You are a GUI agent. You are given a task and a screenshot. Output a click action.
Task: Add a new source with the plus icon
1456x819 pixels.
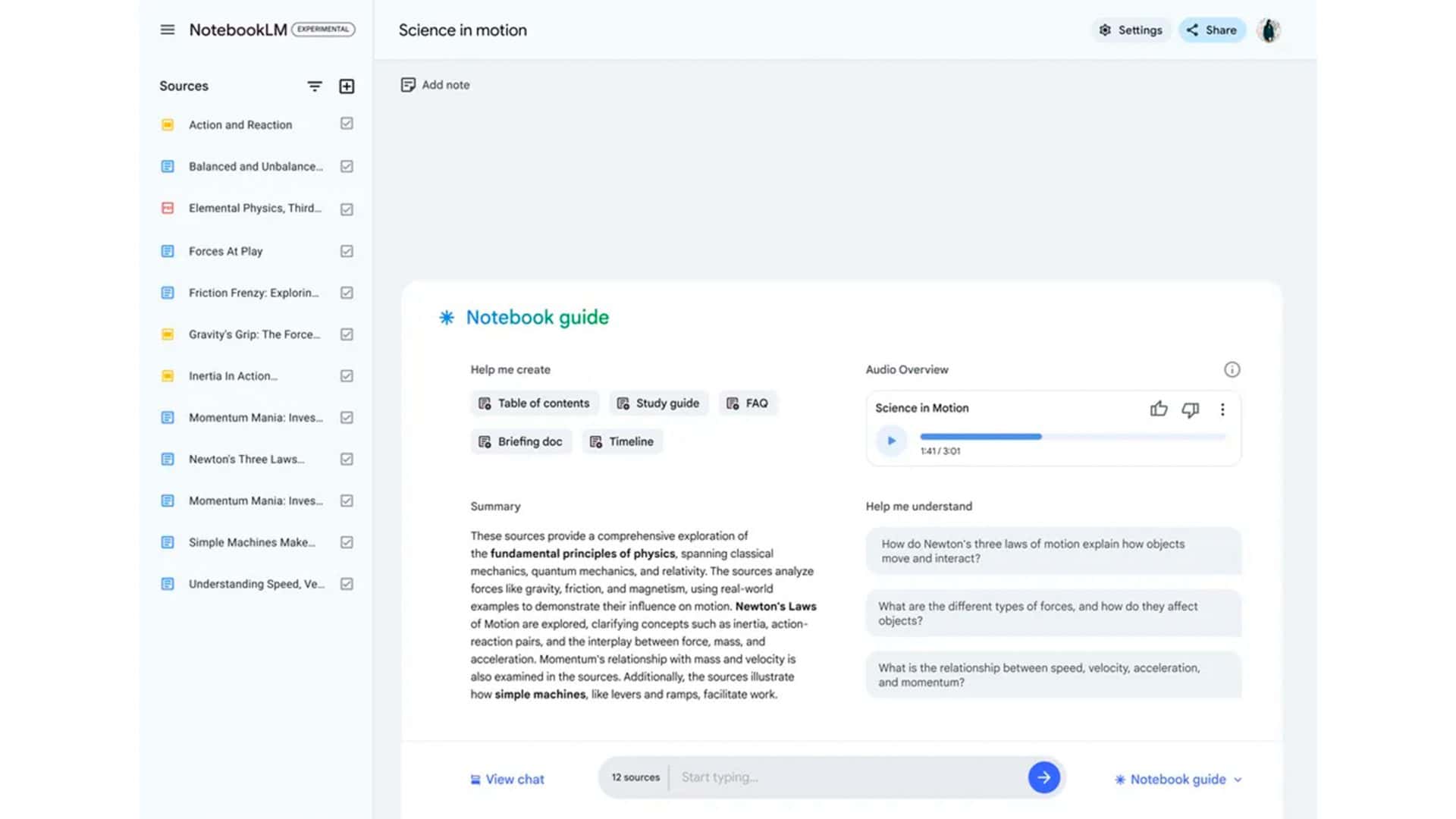click(x=347, y=86)
